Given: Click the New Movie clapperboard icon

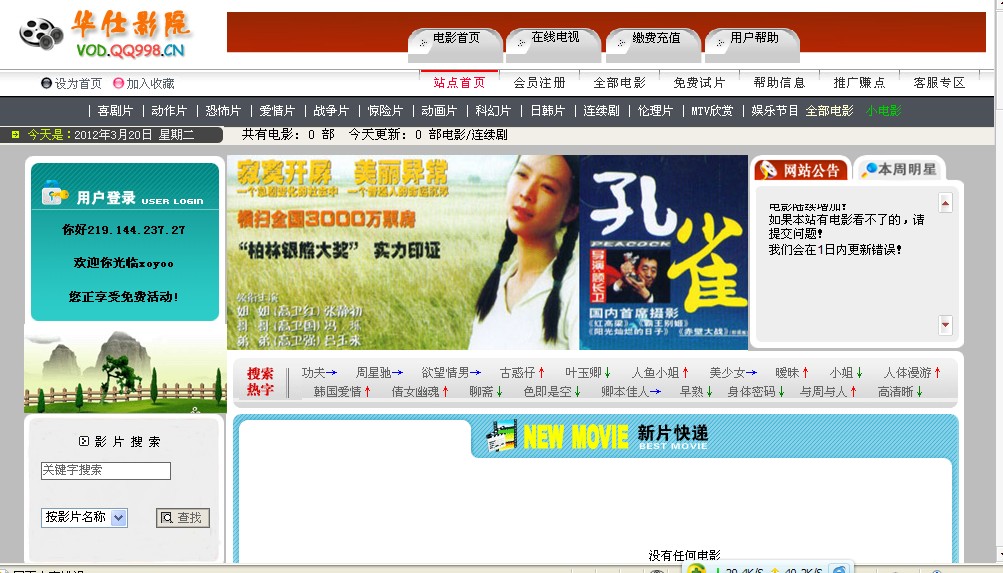Looking at the screenshot, I should 502,436.
